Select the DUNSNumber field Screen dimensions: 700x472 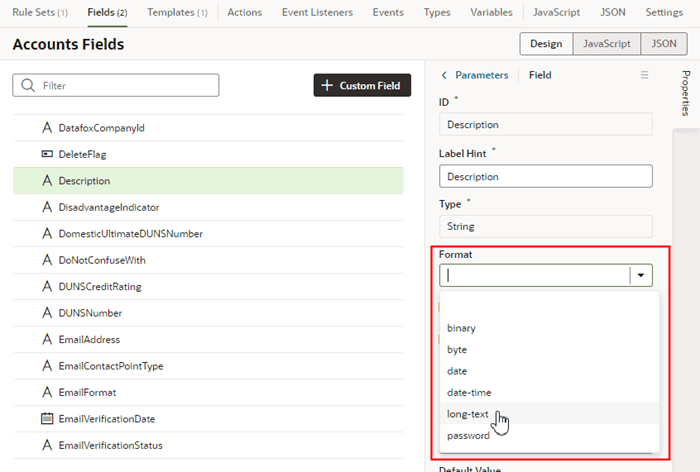point(208,313)
